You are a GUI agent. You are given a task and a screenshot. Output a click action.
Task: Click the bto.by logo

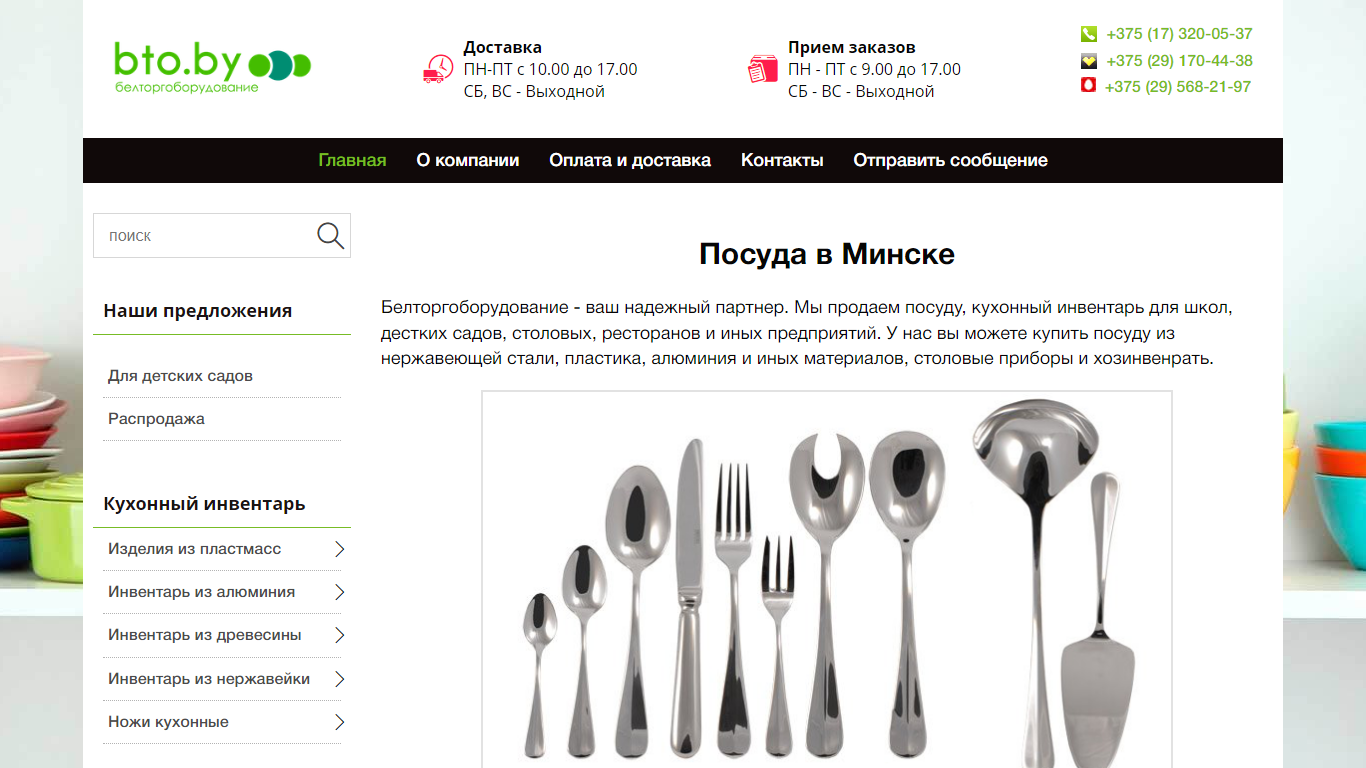(212, 68)
